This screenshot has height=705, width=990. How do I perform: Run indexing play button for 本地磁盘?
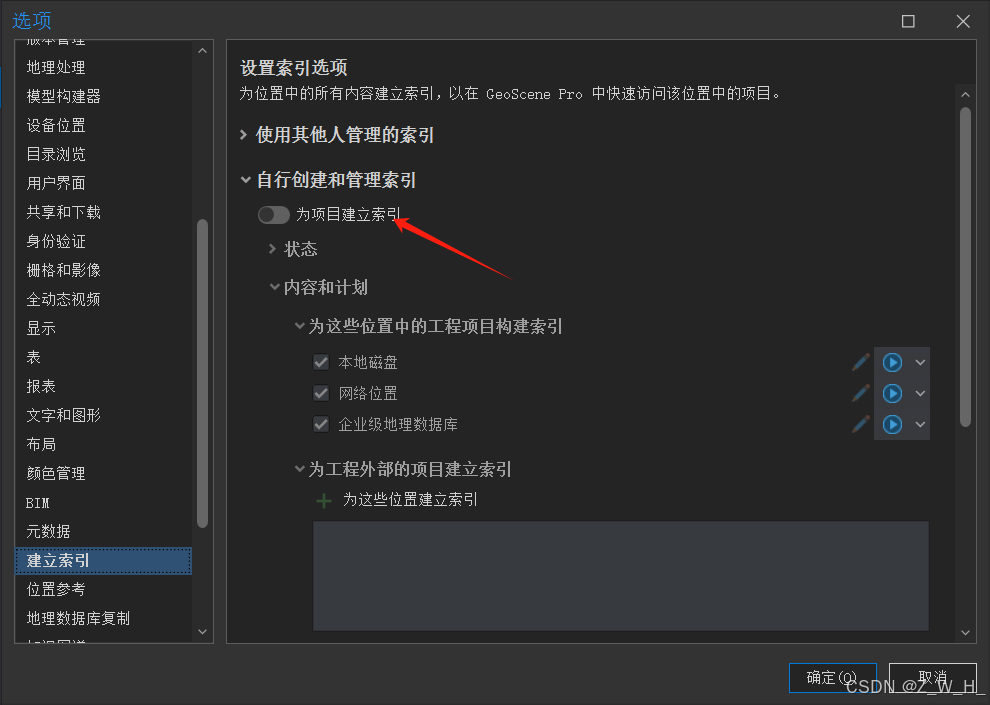pyautogui.click(x=892, y=362)
